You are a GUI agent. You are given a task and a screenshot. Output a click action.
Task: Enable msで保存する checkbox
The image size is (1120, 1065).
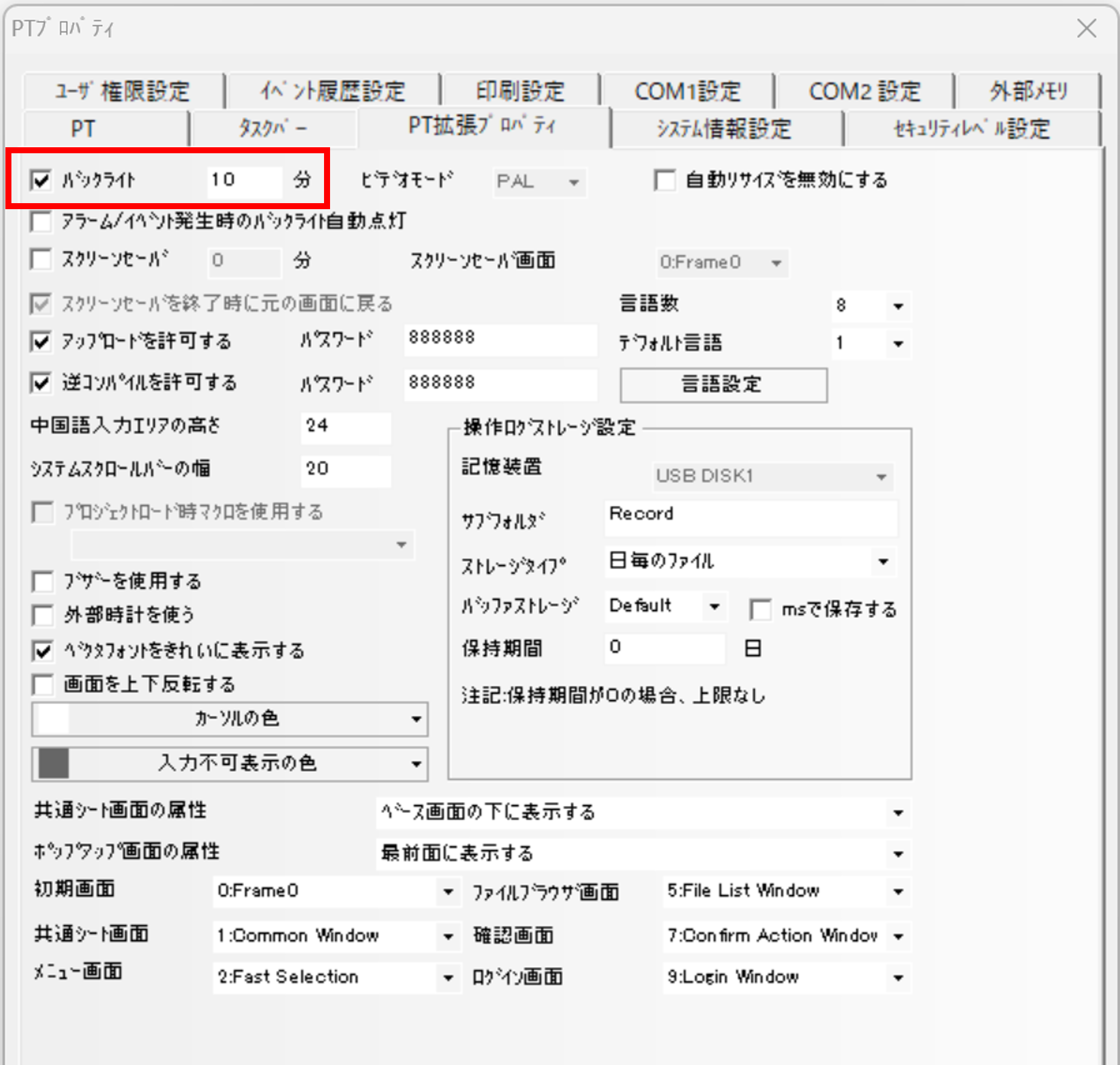click(760, 609)
